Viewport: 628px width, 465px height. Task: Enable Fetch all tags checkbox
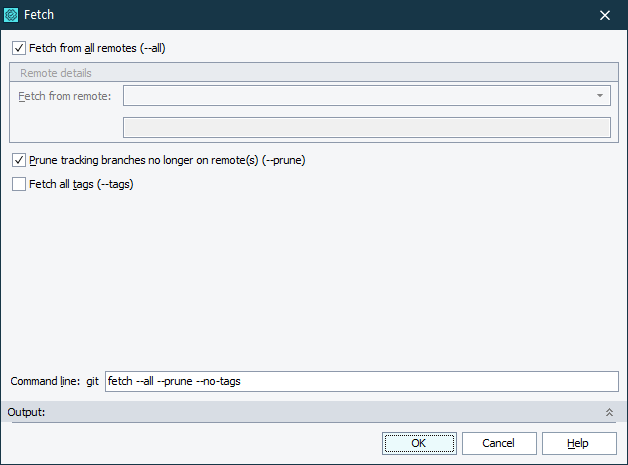[18, 184]
